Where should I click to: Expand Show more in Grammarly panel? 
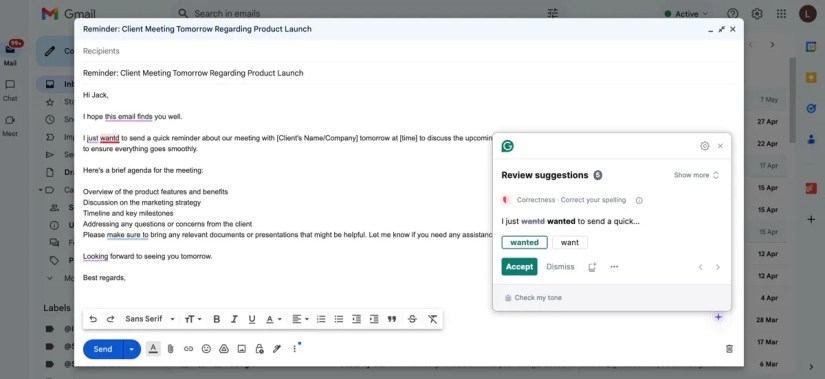click(x=696, y=175)
